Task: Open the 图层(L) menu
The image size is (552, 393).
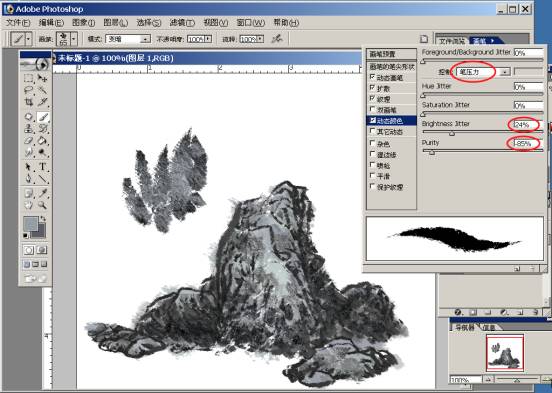Action: pos(115,23)
